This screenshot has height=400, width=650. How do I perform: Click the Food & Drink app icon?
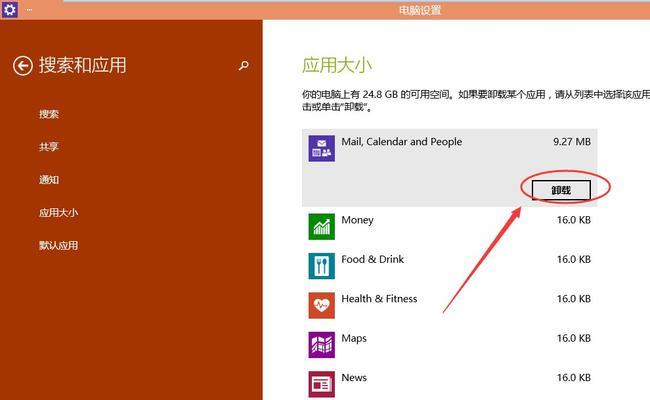point(321,266)
